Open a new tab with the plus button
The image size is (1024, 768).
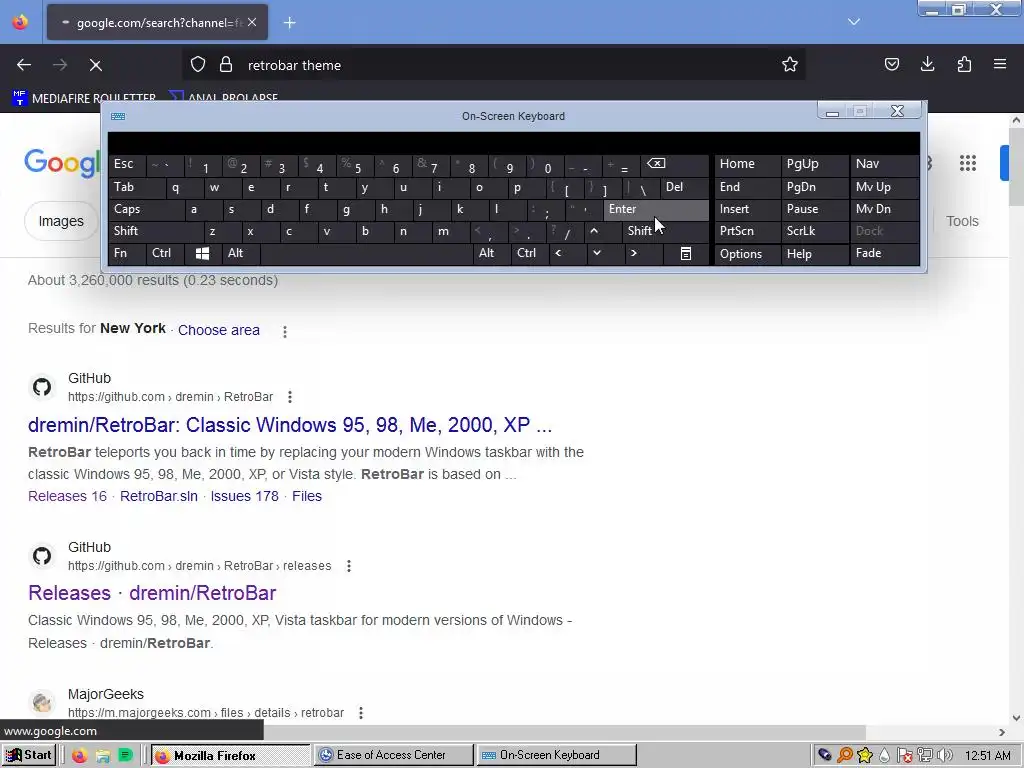pos(289,23)
